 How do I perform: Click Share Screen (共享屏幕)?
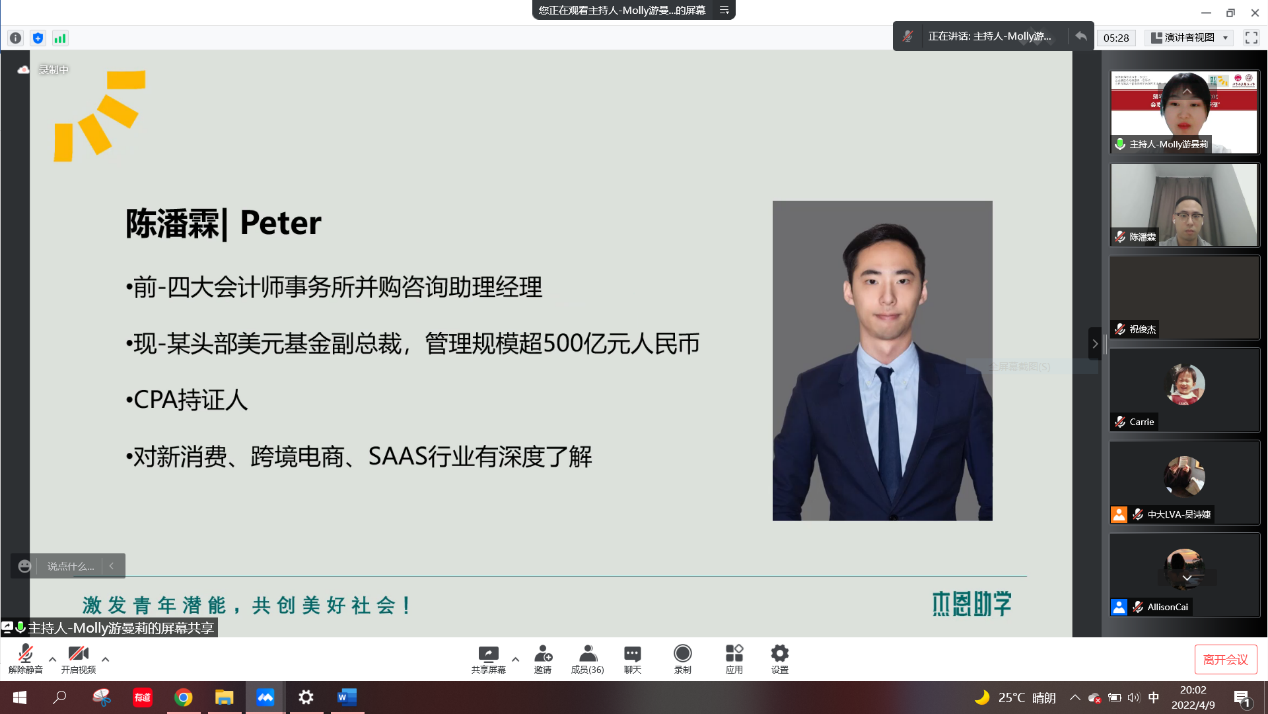(488, 659)
